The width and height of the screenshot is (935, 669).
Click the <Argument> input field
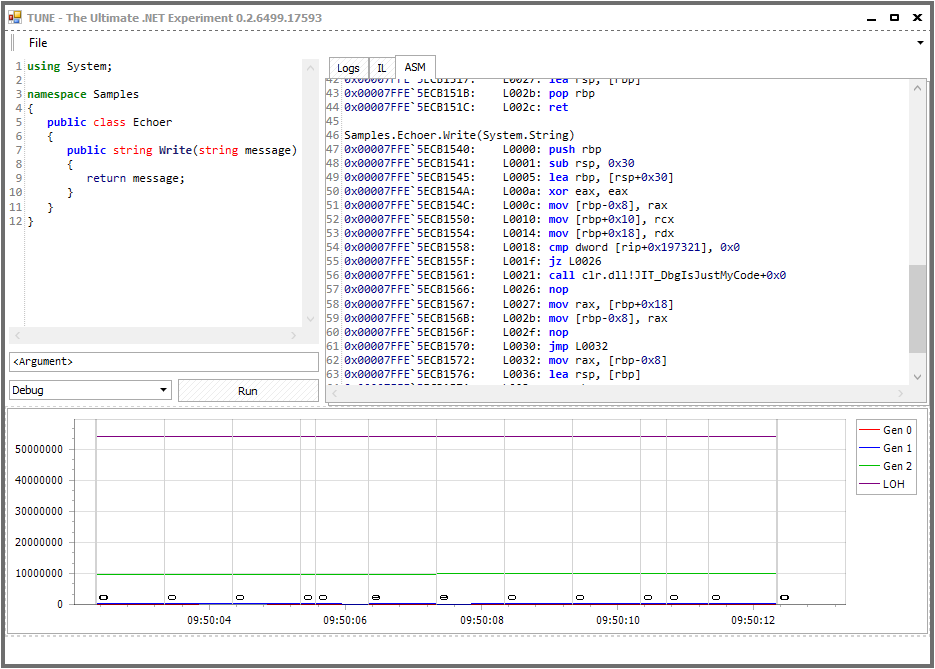click(x=164, y=361)
